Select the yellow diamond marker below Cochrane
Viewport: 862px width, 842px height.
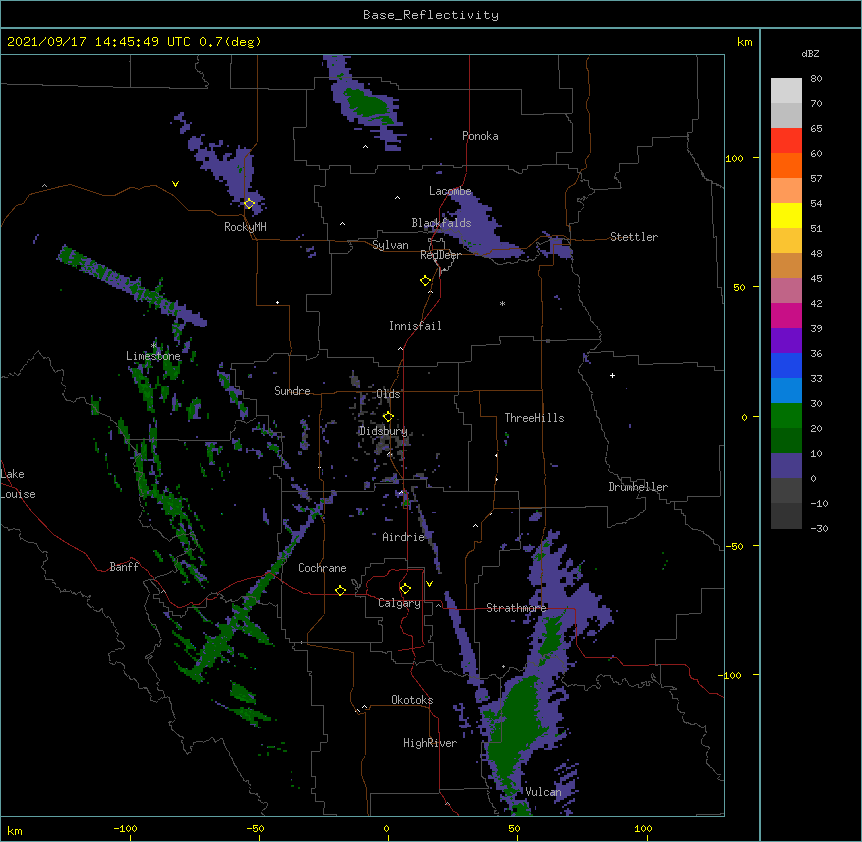340,590
